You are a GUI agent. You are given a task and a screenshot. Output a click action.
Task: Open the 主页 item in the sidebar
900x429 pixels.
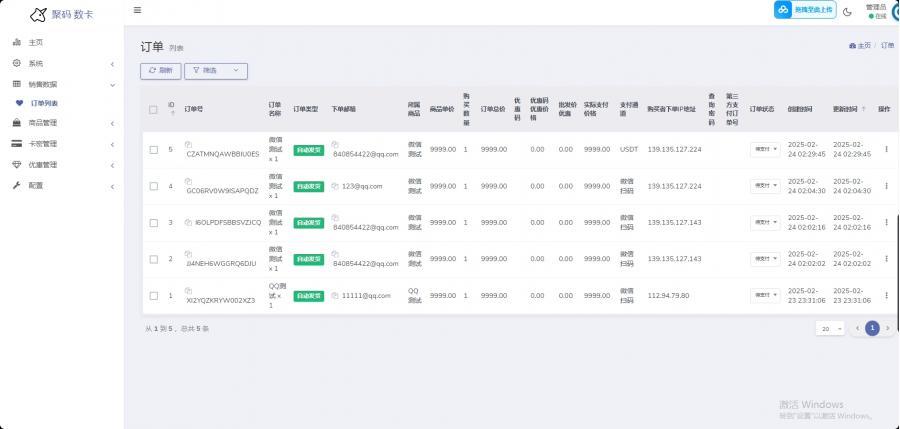pos(35,42)
